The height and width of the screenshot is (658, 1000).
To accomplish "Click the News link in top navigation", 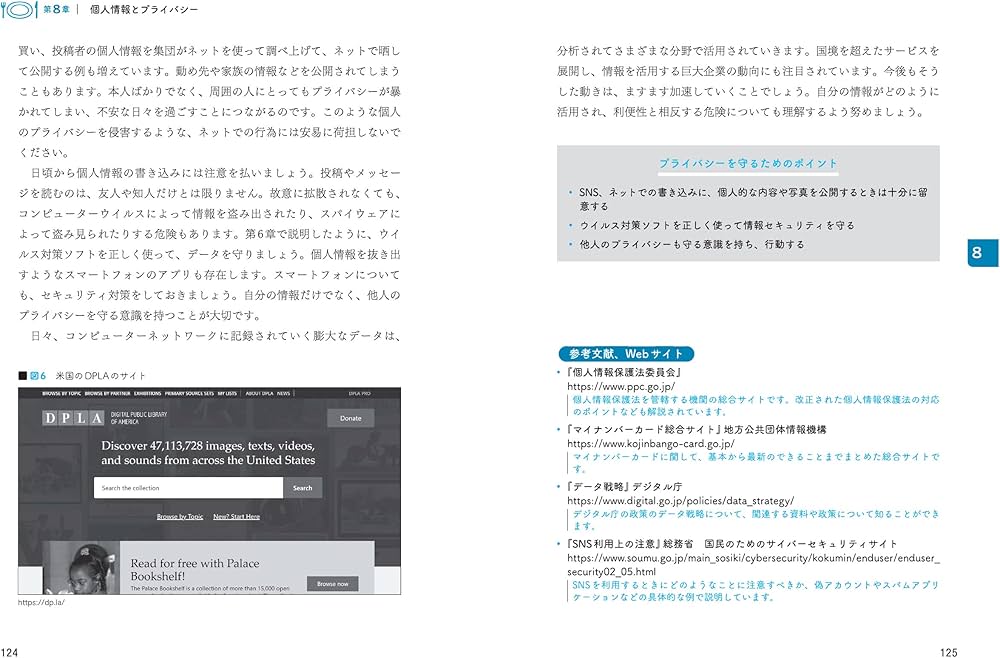I will coord(285,393).
